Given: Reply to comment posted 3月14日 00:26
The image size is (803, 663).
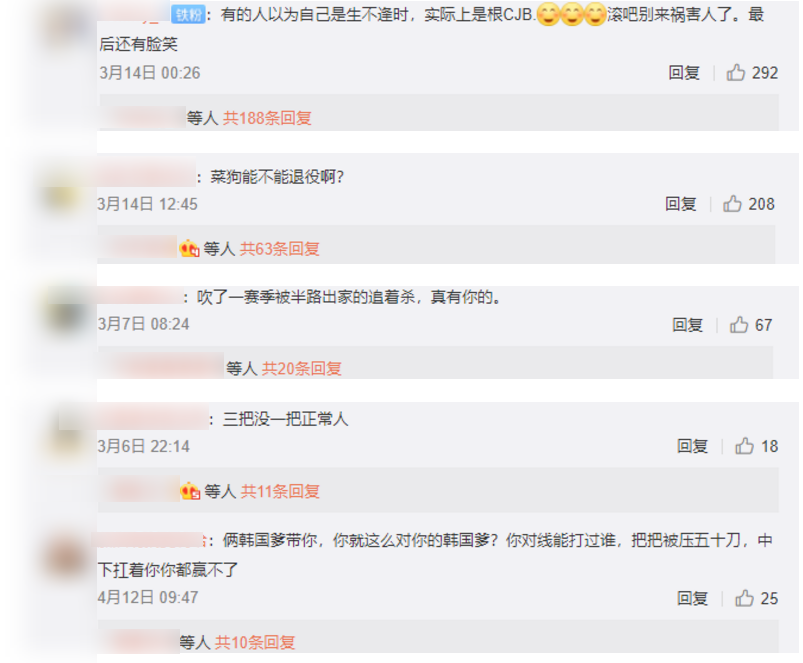Looking at the screenshot, I should click(684, 73).
